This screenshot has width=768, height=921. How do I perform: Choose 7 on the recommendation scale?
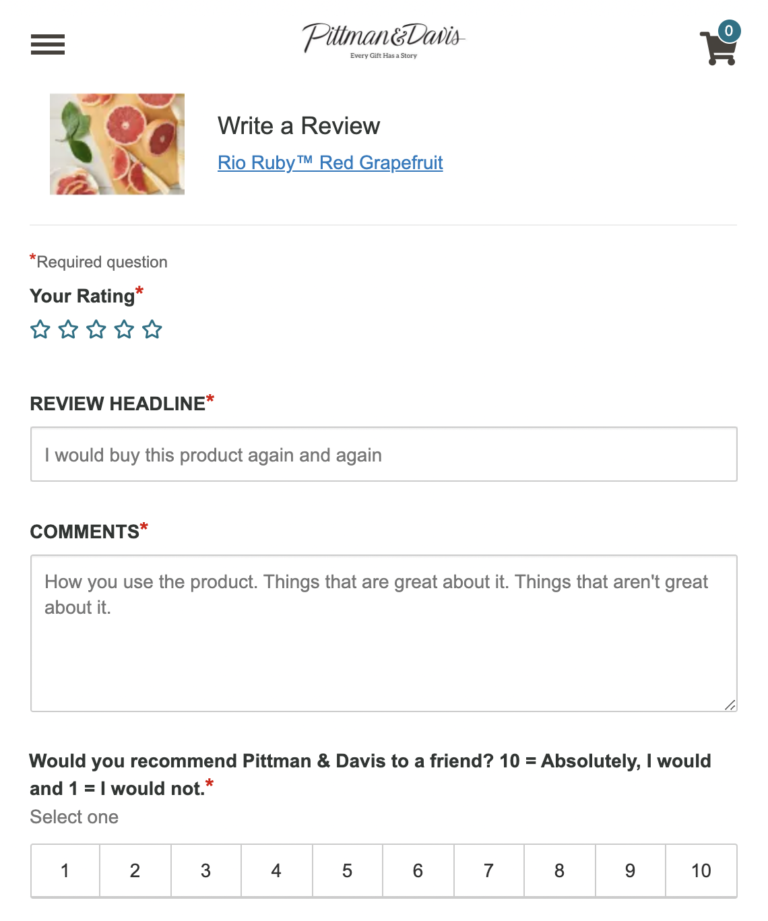click(x=488, y=870)
